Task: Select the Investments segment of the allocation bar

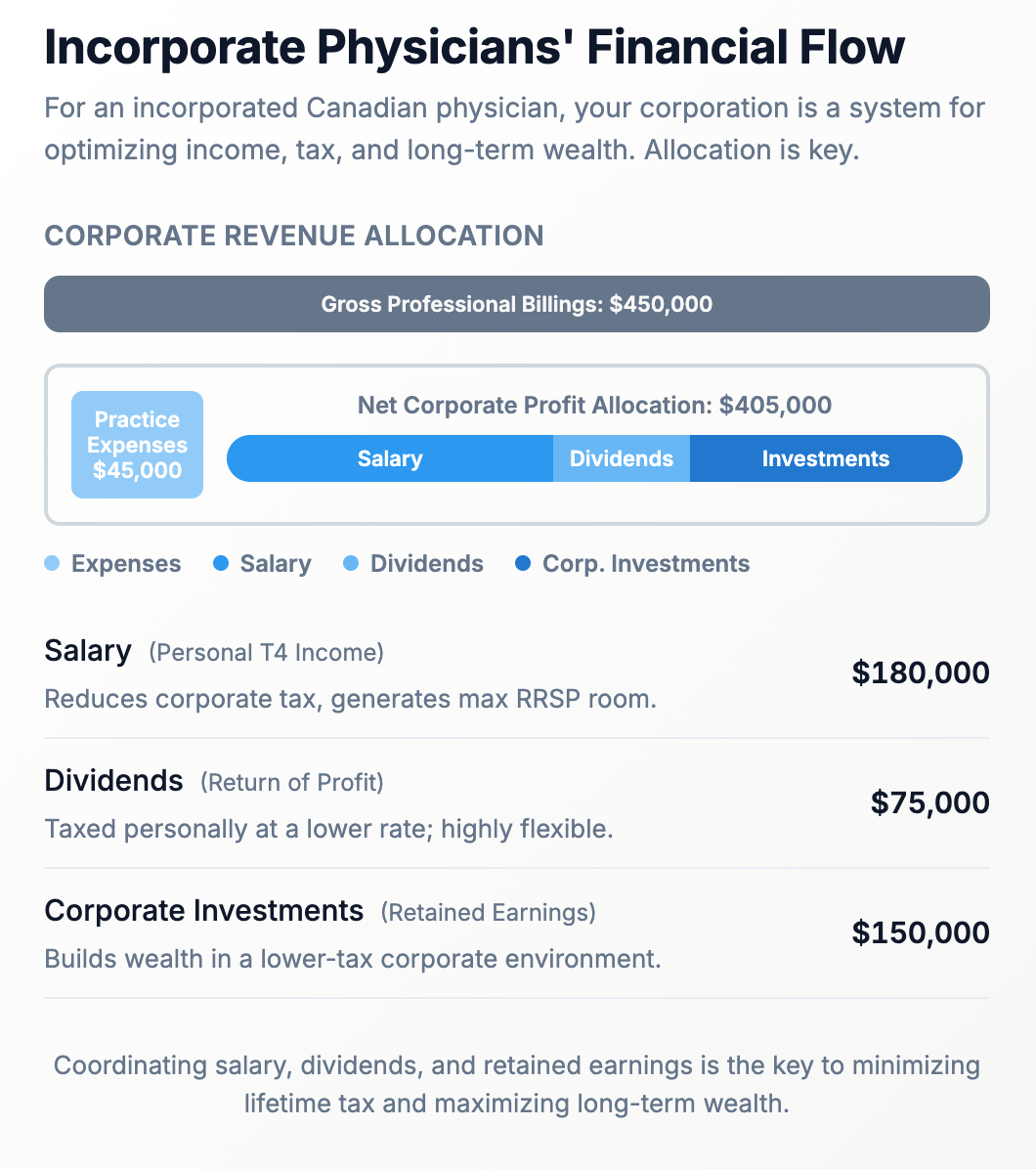Action: point(826,458)
